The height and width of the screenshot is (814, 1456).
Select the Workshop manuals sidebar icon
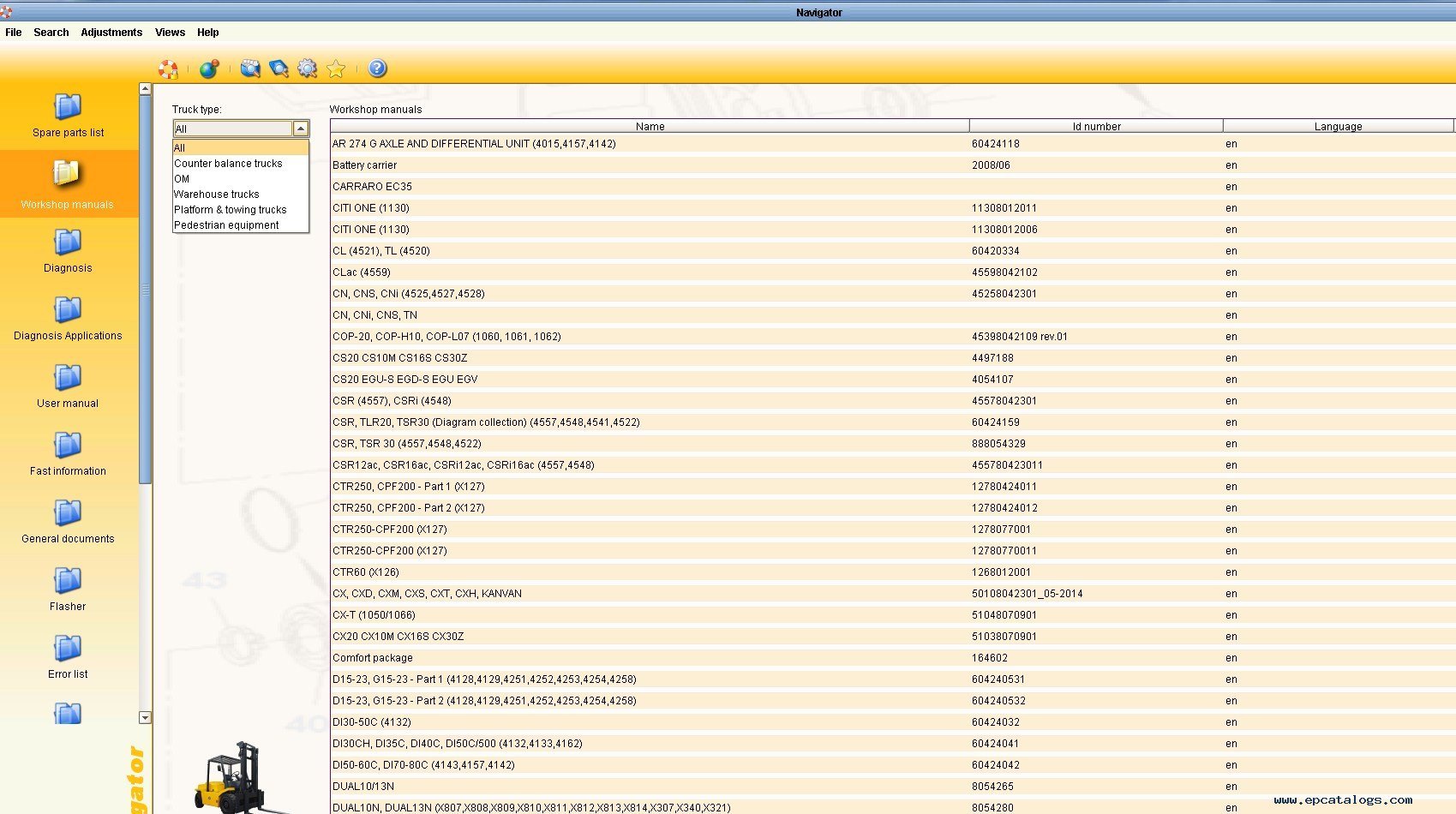click(67, 174)
